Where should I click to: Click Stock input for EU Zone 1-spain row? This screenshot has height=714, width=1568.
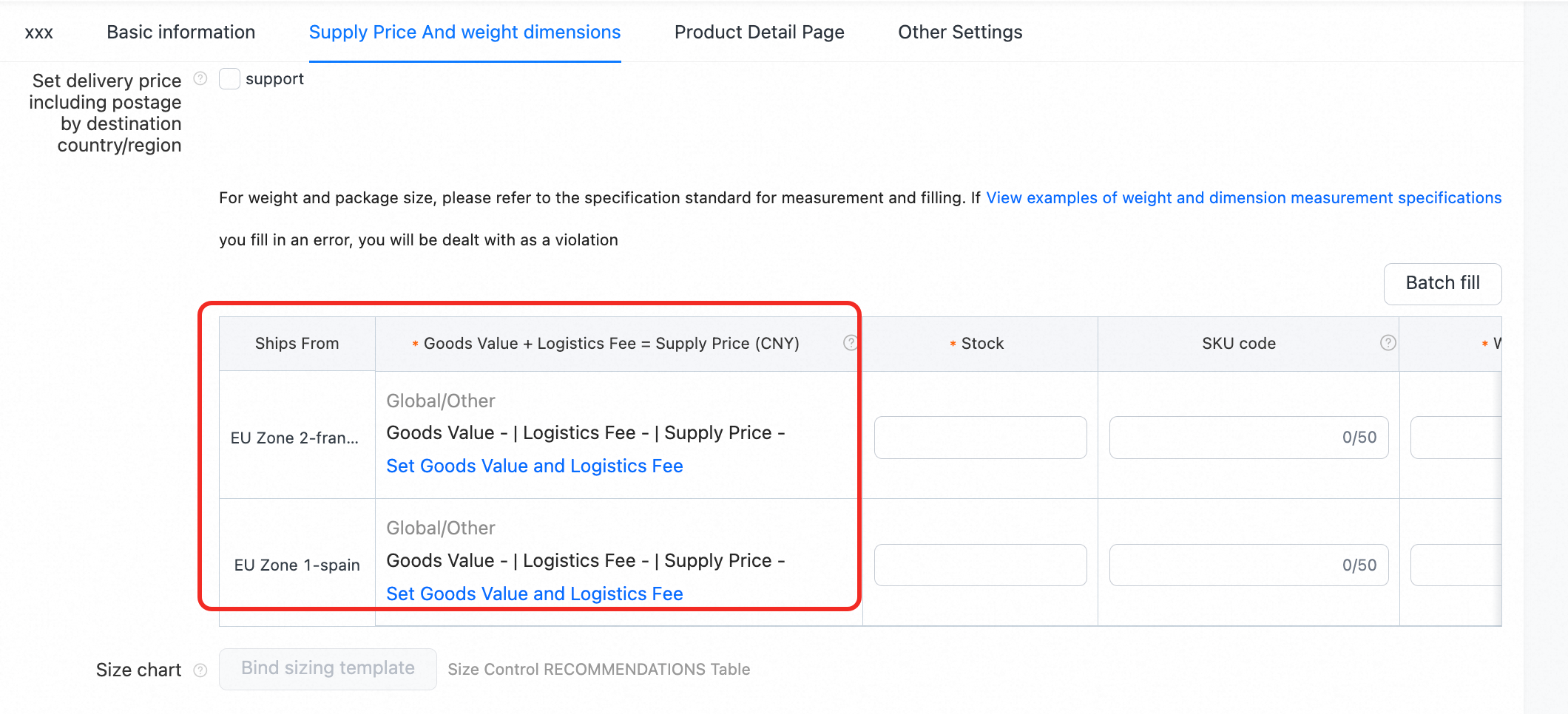click(x=980, y=565)
